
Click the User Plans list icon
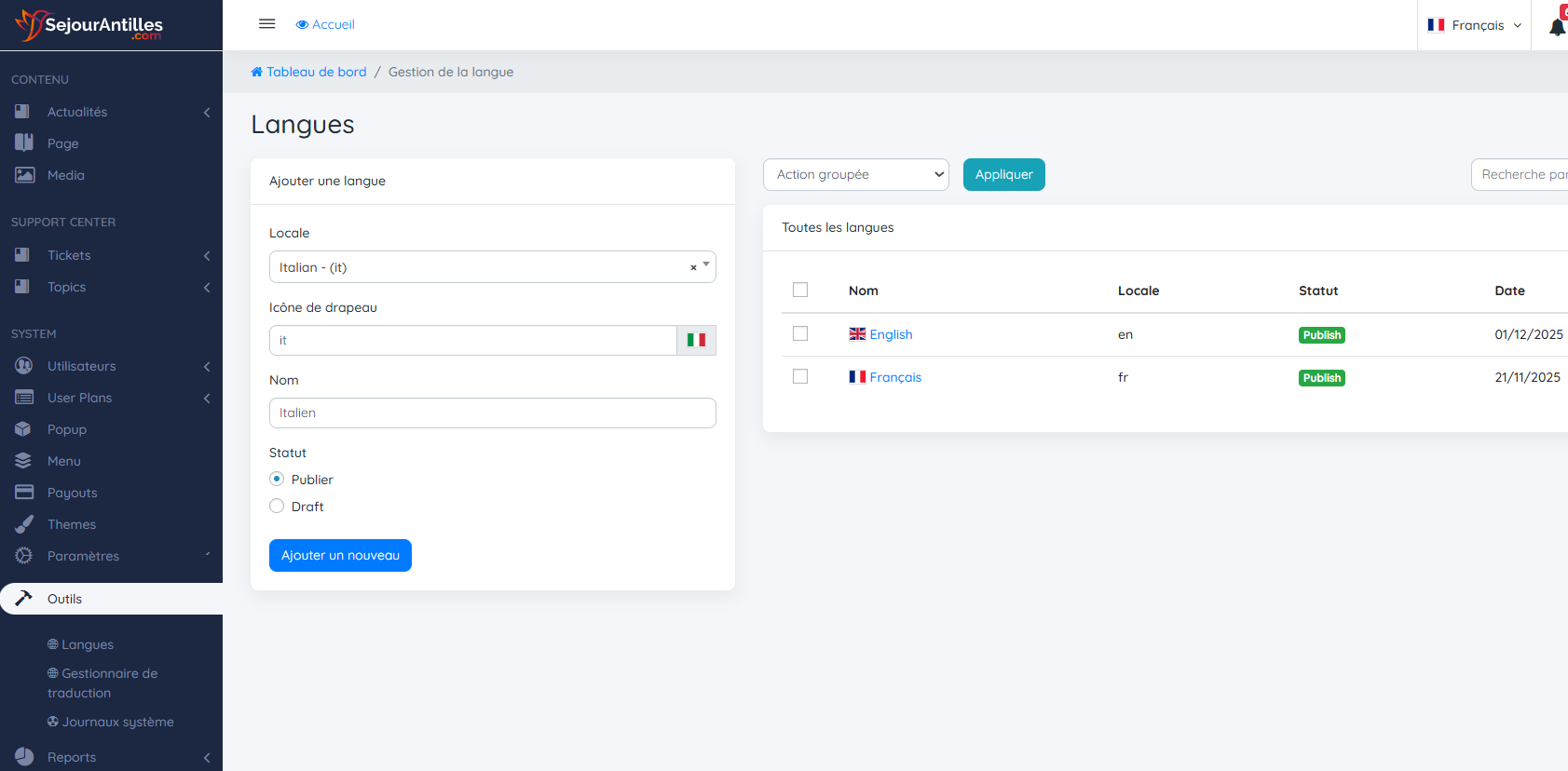tap(24, 398)
